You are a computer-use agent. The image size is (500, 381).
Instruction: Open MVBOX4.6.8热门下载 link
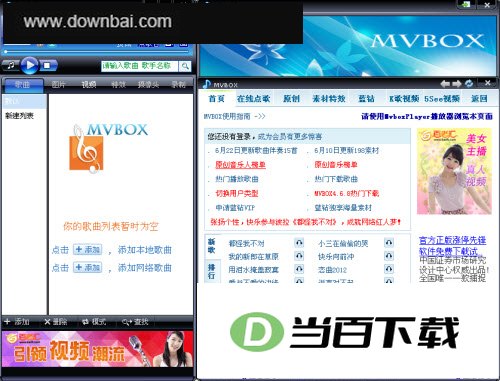pyautogui.click(x=347, y=194)
